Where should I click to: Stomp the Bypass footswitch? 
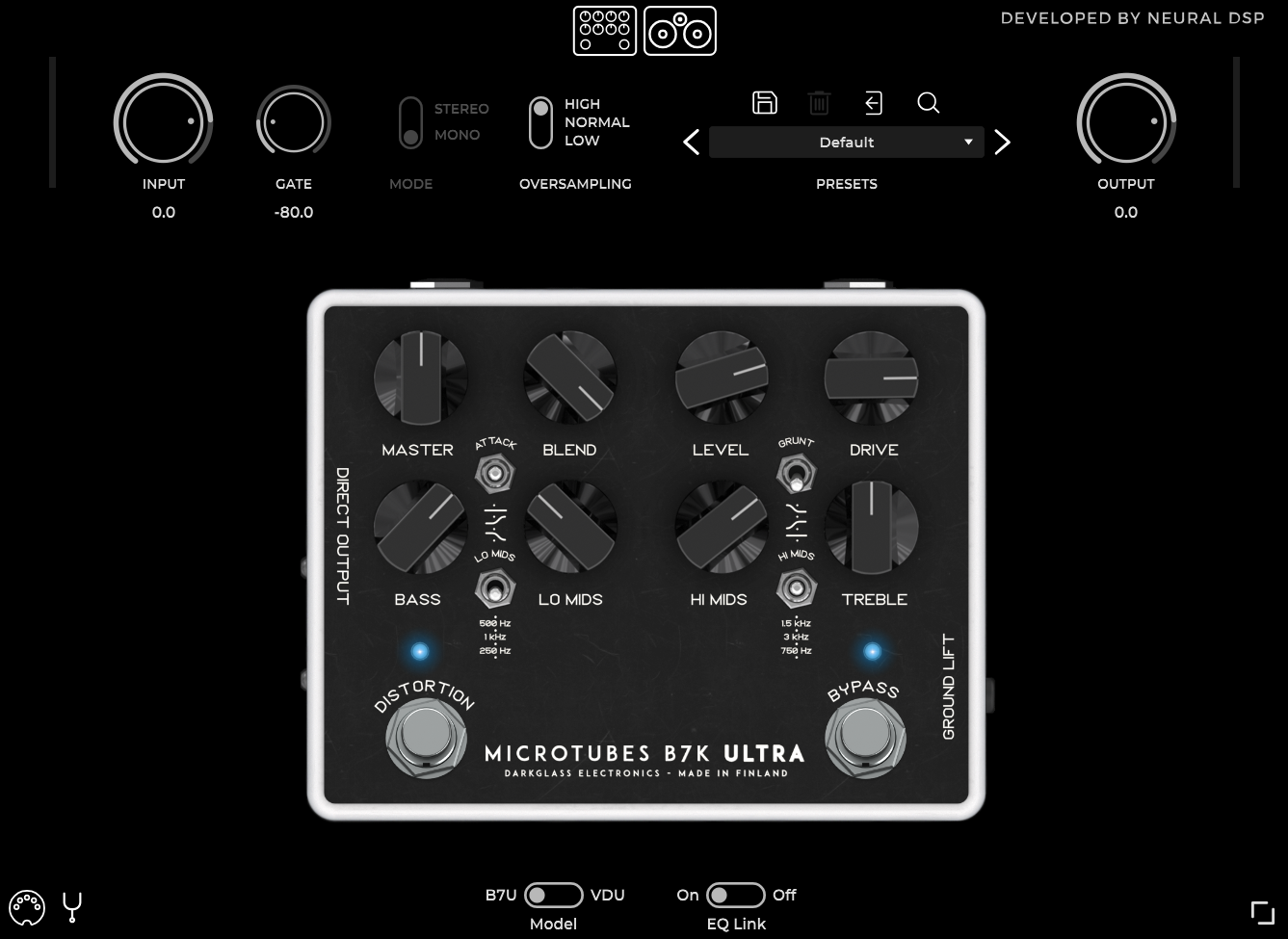tap(865, 738)
